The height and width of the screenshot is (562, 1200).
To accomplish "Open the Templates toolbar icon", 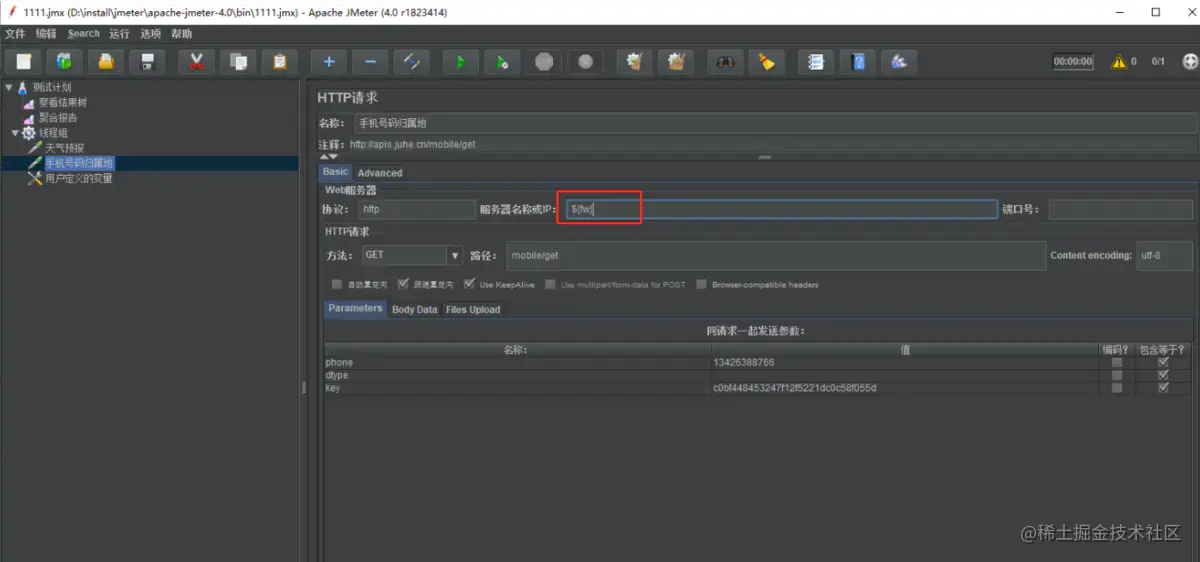I will [65, 62].
